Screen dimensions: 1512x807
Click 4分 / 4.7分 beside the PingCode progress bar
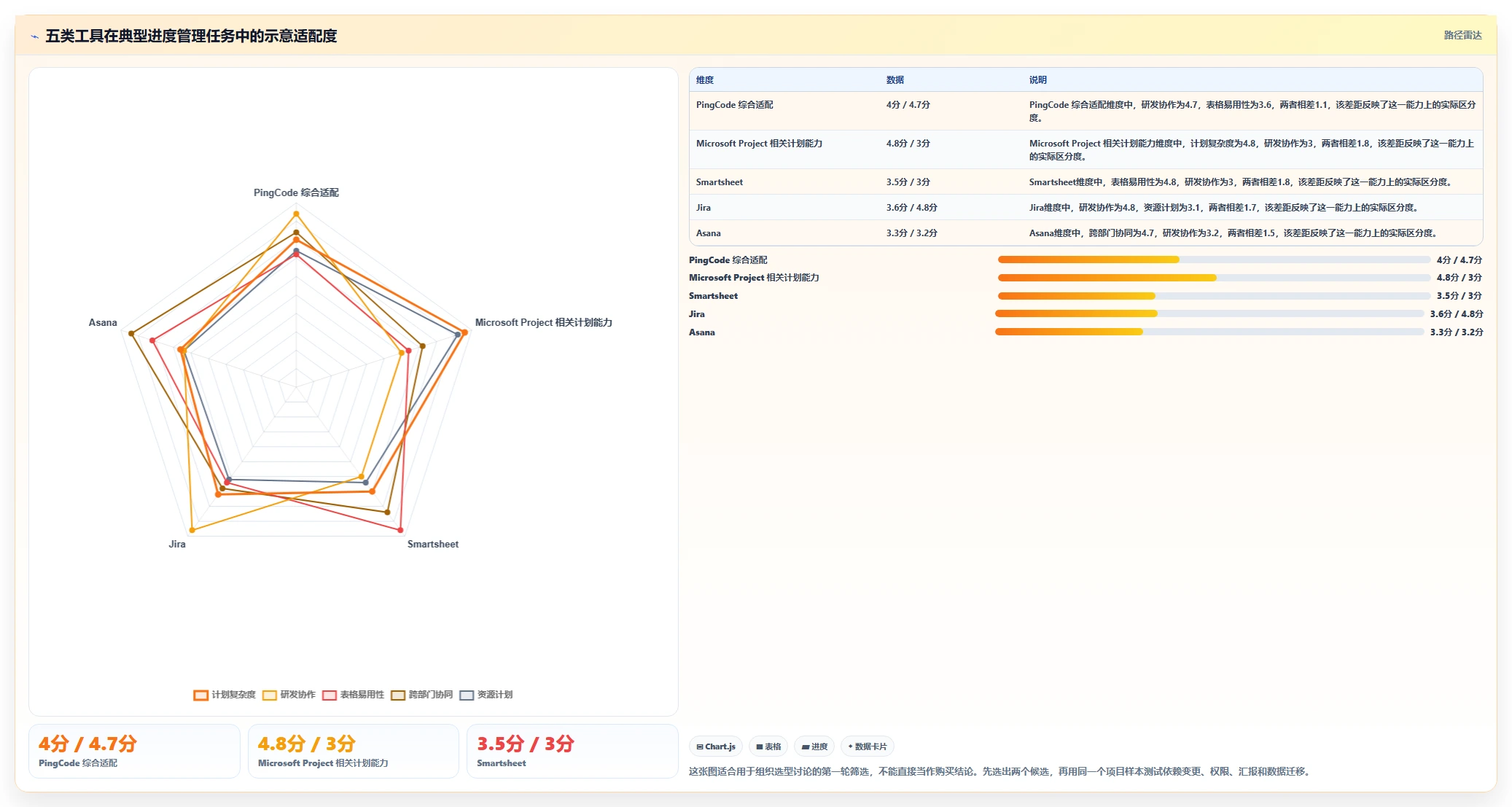[1460, 260]
